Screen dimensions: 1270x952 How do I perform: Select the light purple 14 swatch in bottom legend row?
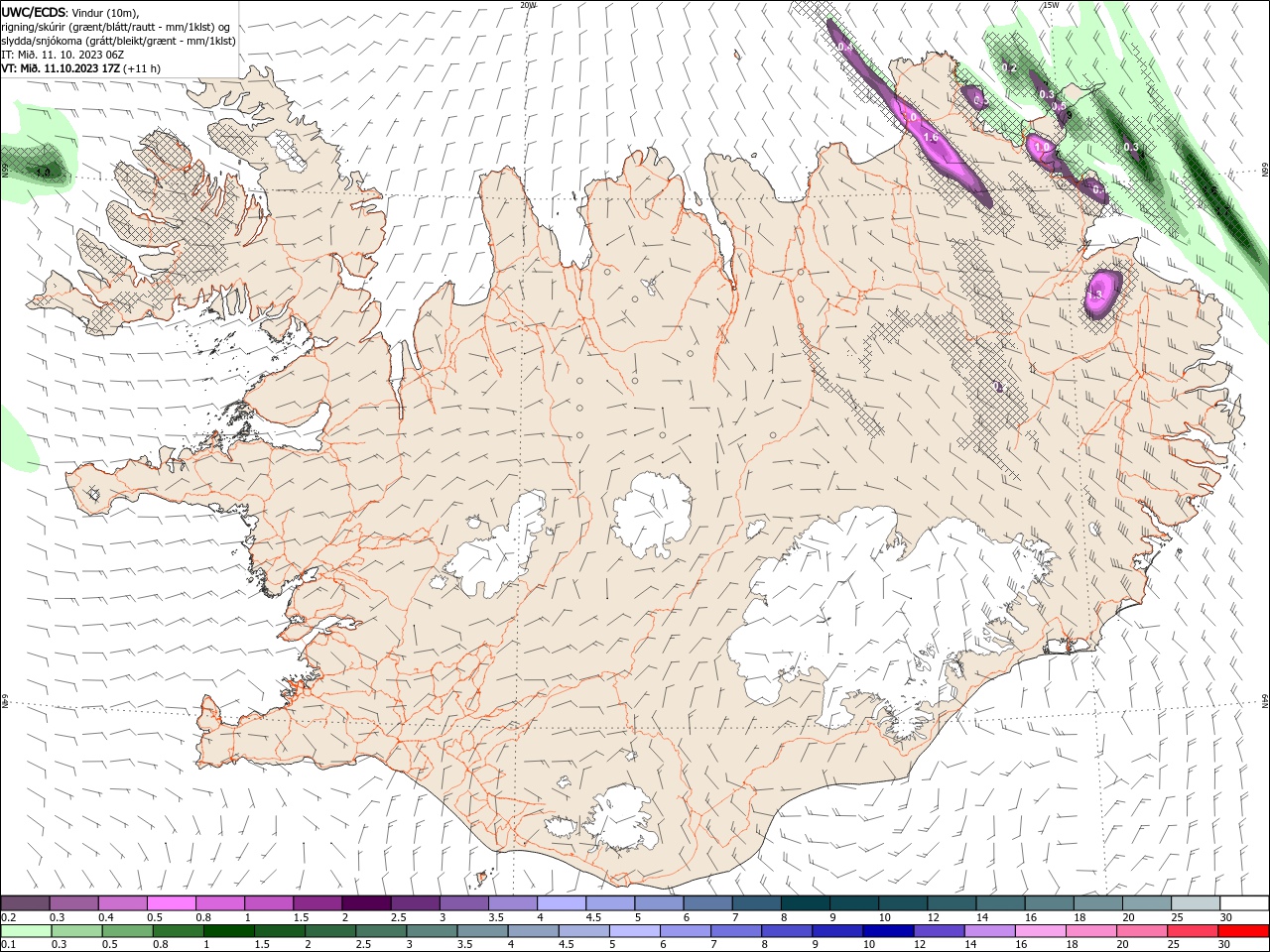click(990, 931)
